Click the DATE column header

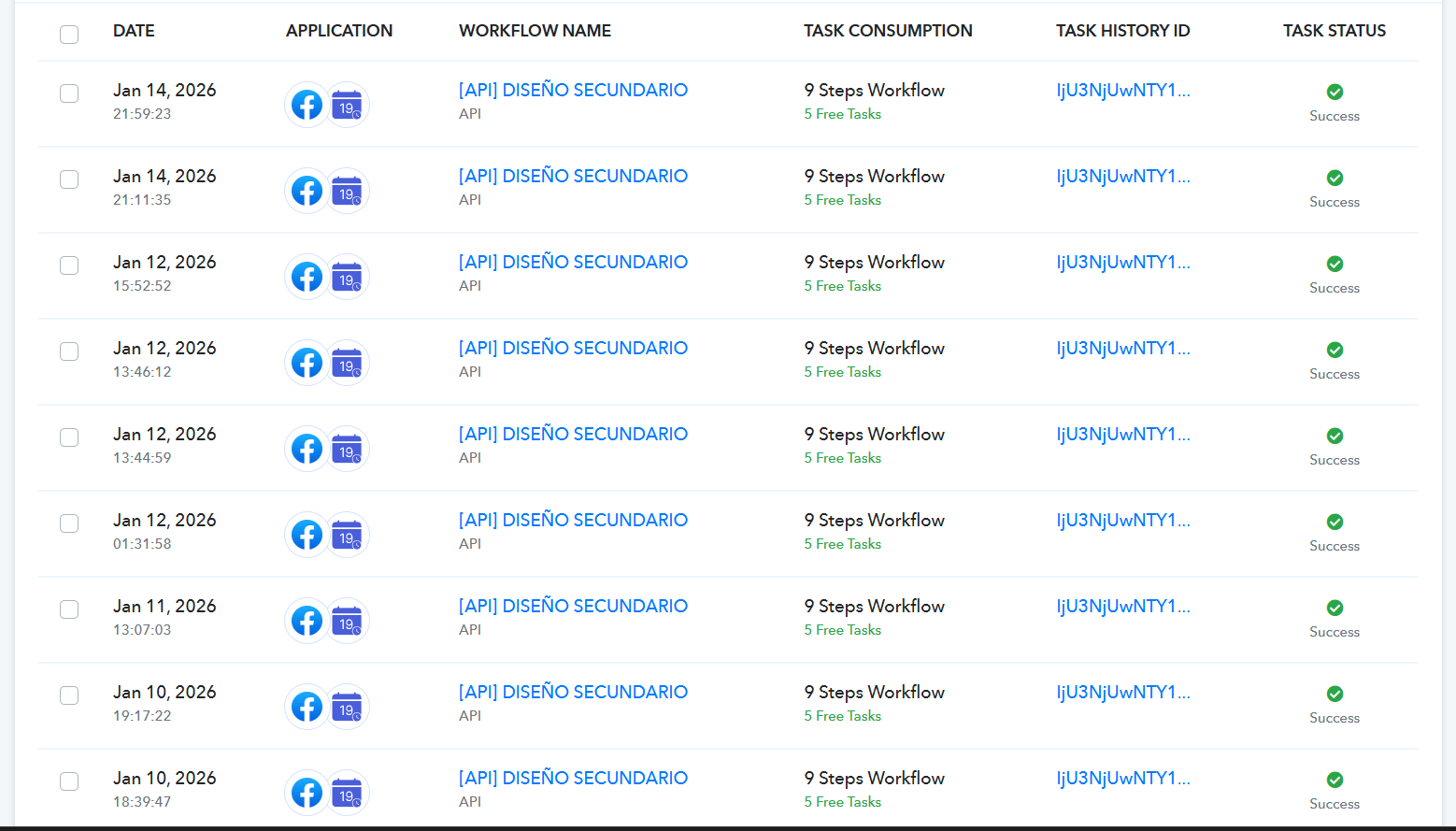(134, 31)
